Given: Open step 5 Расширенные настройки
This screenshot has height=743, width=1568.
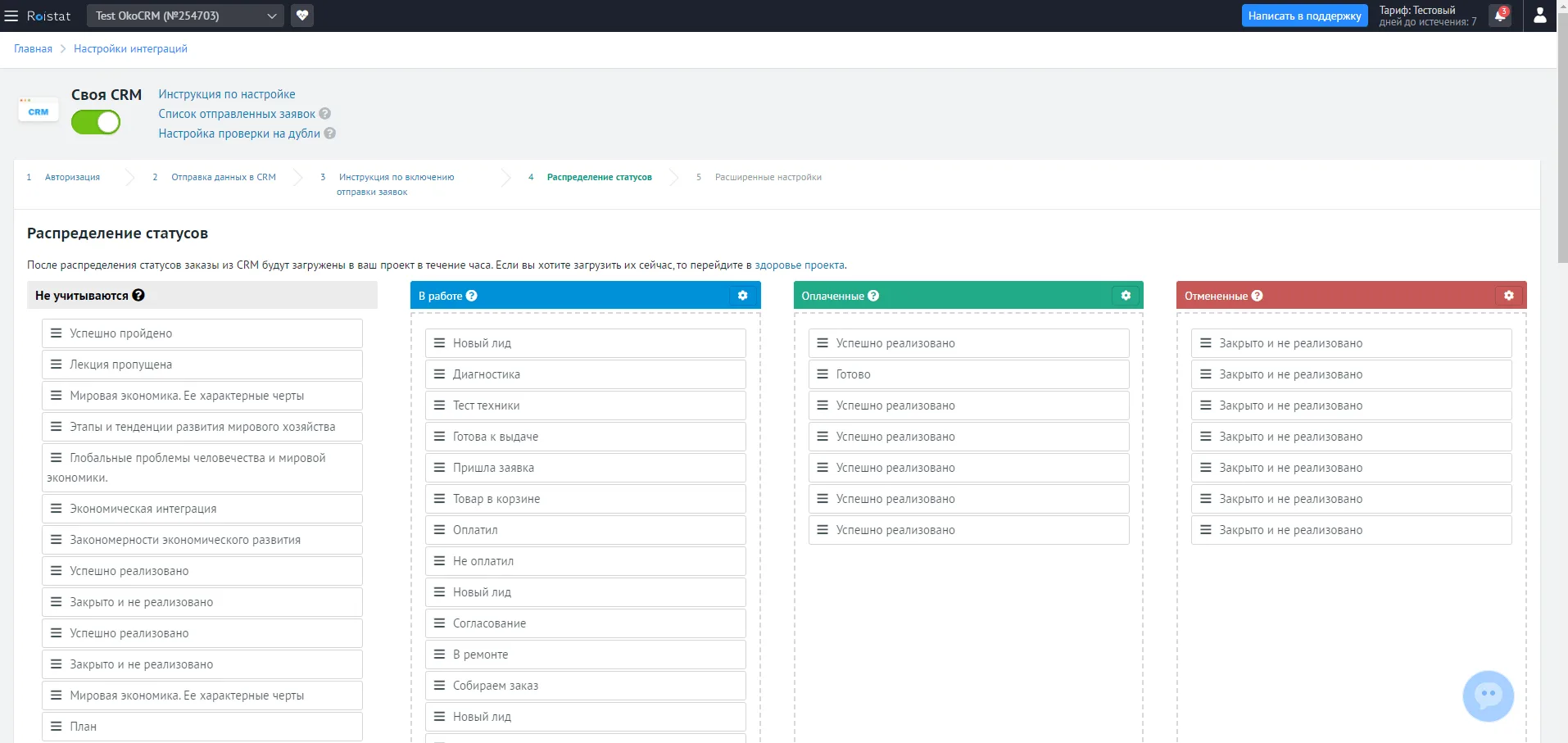Looking at the screenshot, I should (768, 177).
